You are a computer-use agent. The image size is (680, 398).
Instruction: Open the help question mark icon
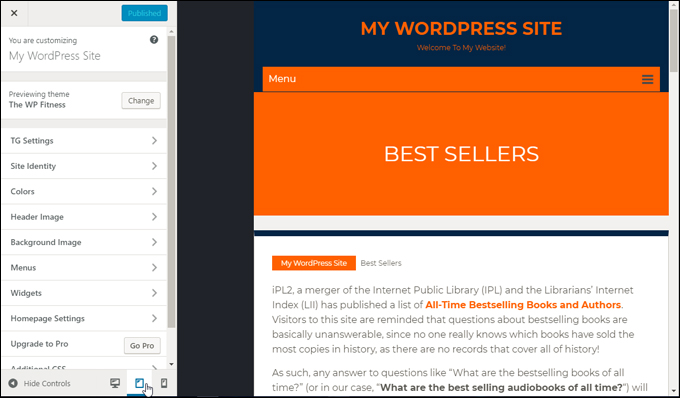pos(154,39)
